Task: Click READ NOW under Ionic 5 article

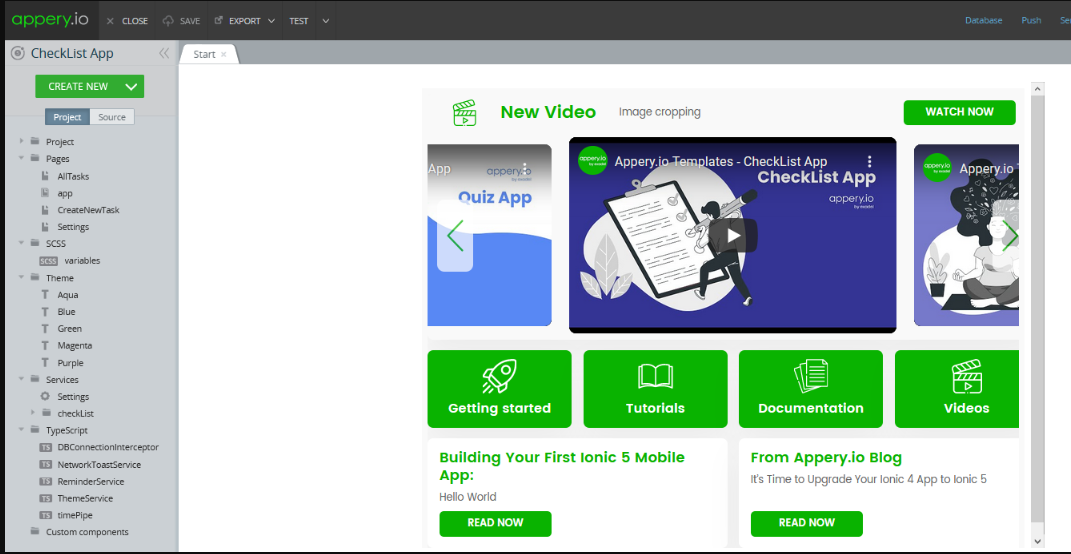Action: [495, 523]
